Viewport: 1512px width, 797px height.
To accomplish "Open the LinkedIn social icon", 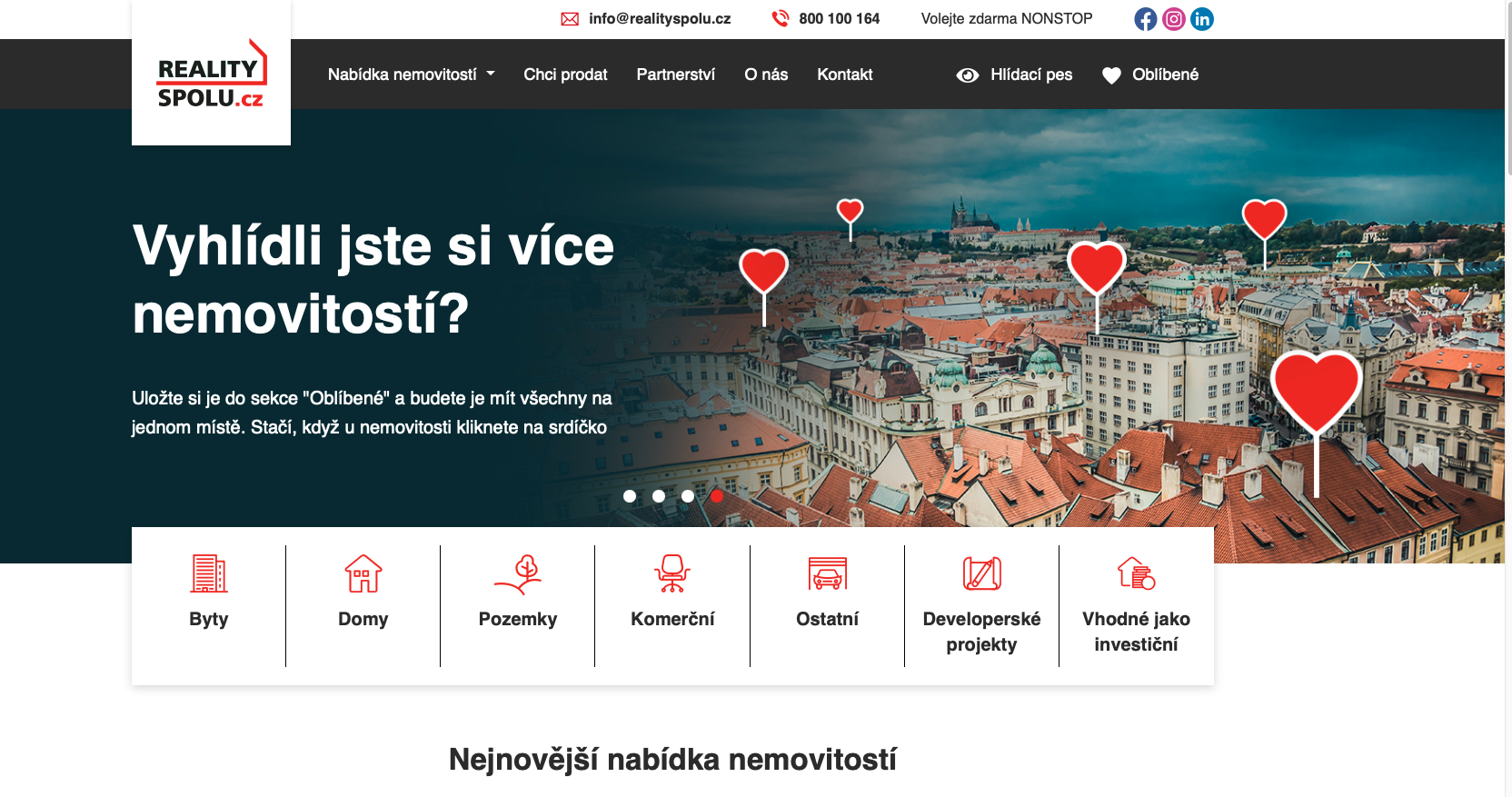I will pos(1202,19).
